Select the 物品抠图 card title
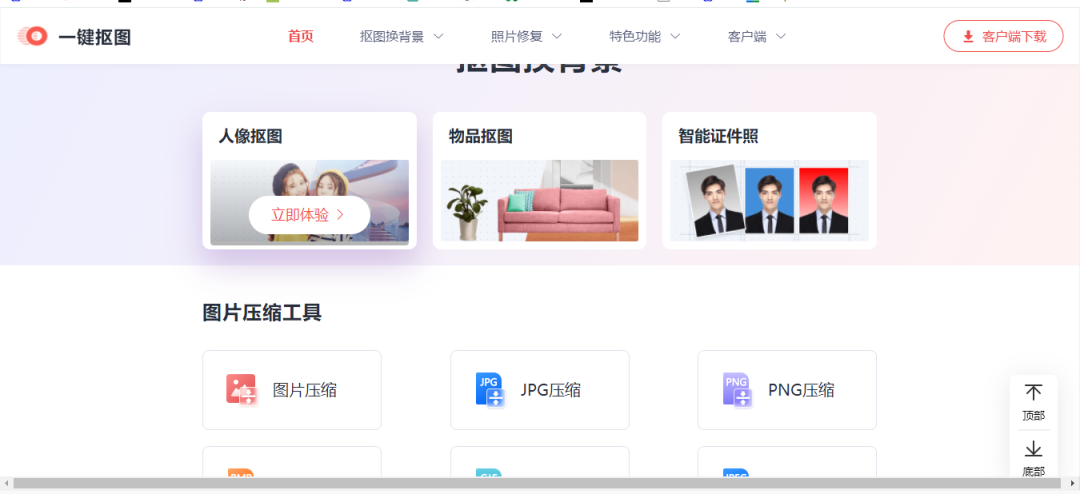The height and width of the screenshot is (494, 1080). [481, 136]
